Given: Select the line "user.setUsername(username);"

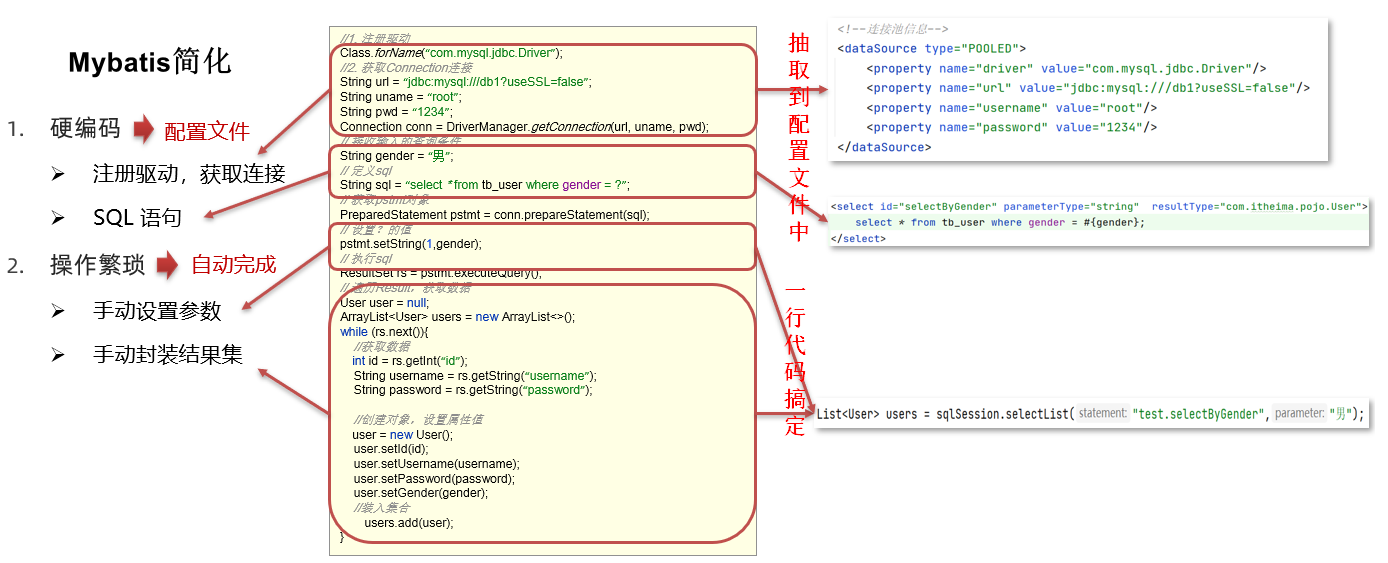Looking at the screenshot, I should pos(436,464).
